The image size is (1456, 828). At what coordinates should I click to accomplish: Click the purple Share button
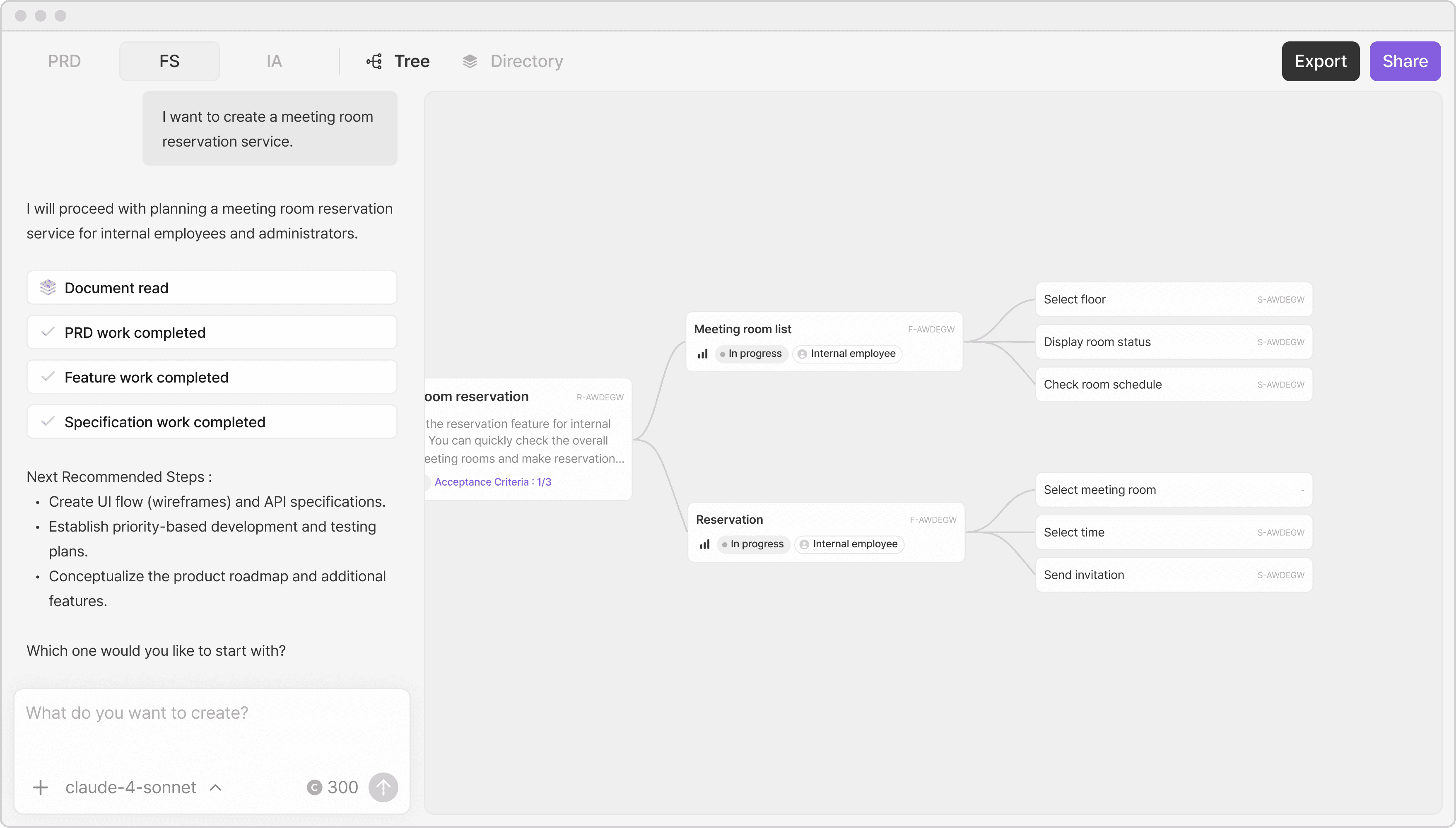(1405, 61)
